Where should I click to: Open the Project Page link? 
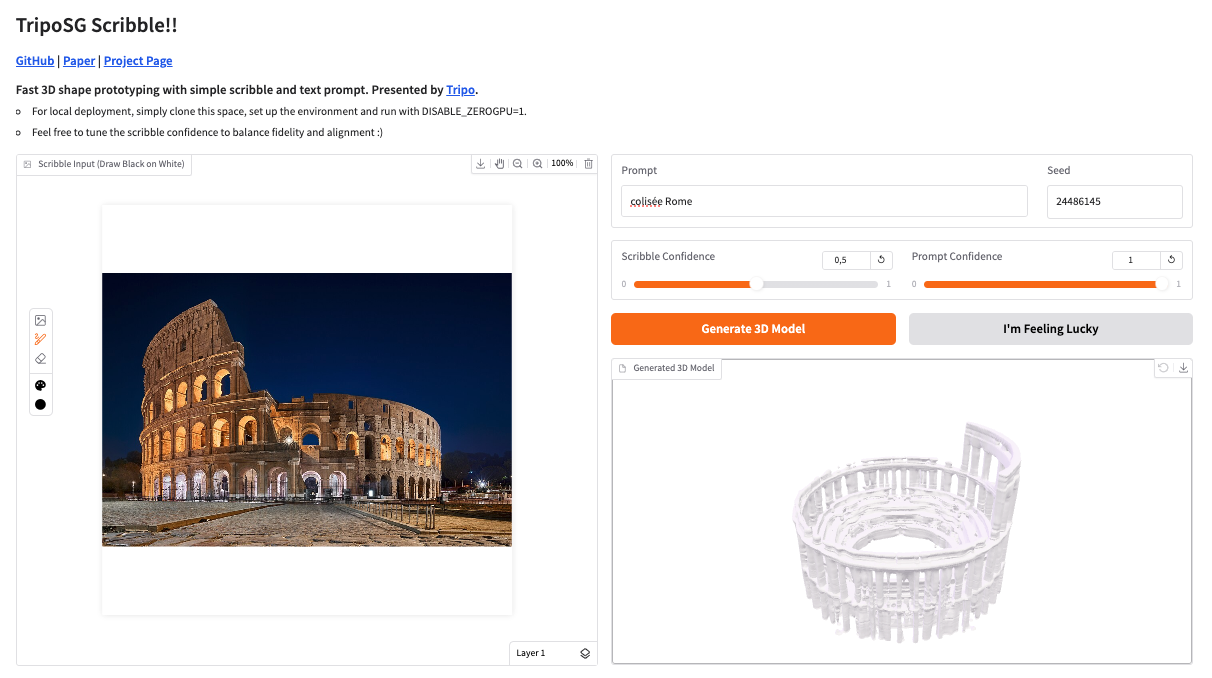click(138, 61)
